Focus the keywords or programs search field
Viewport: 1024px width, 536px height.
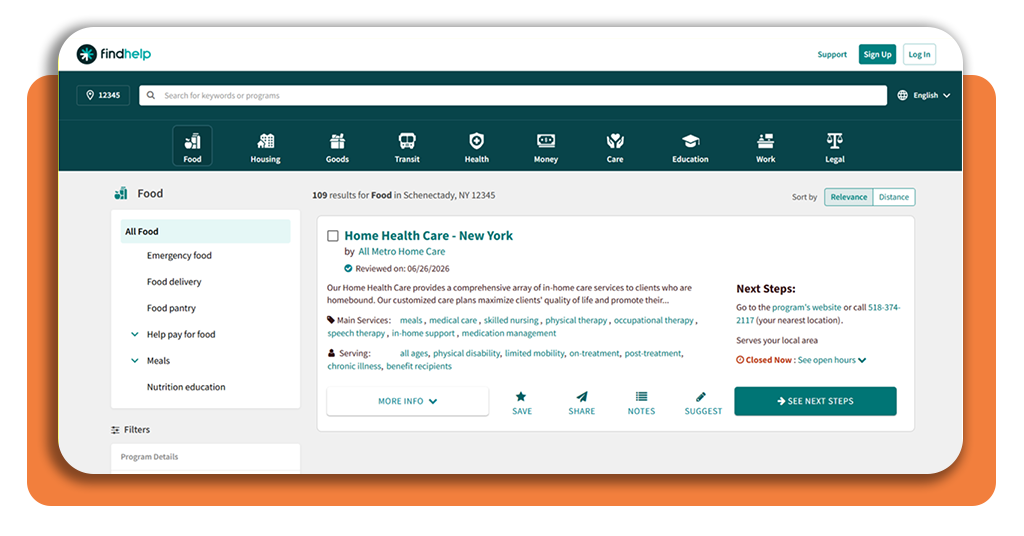pos(513,95)
